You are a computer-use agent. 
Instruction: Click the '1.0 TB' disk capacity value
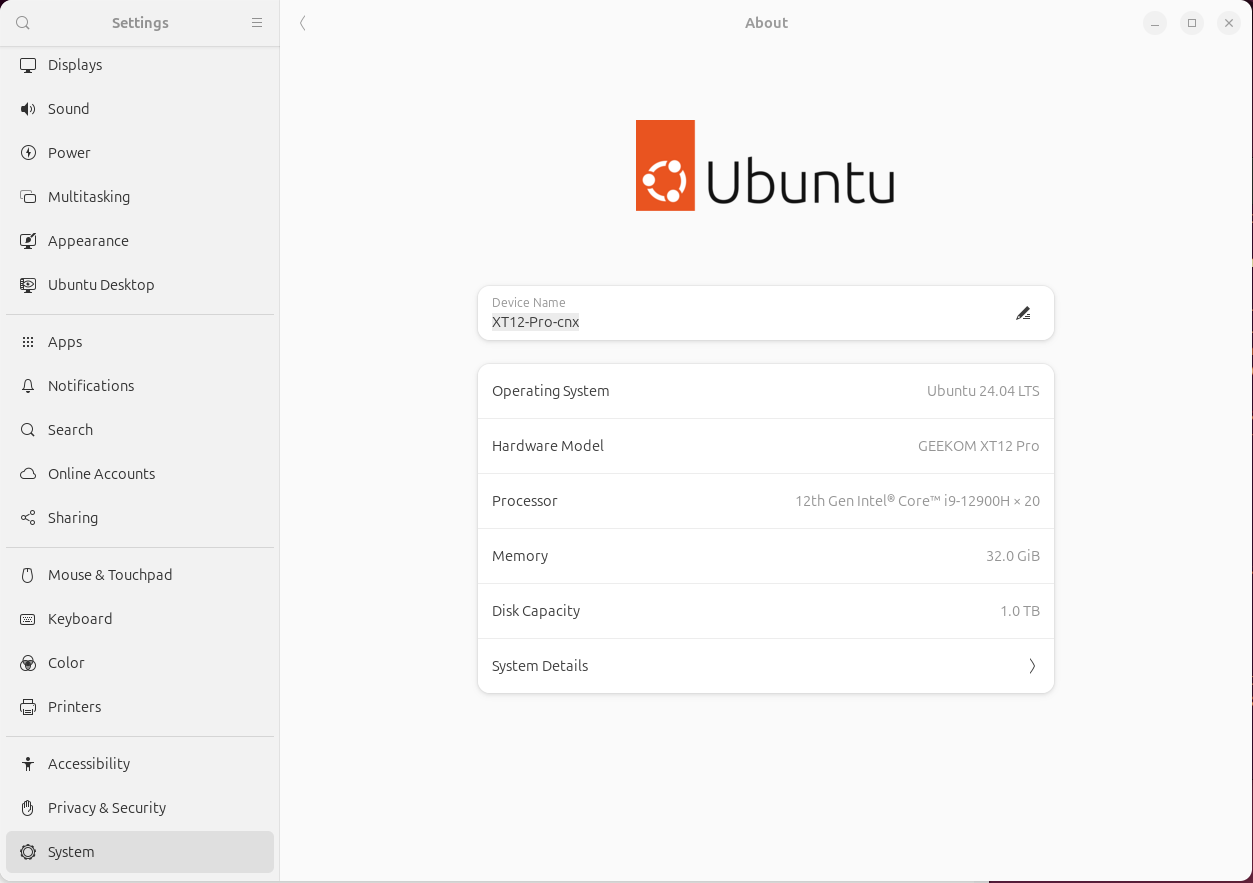1020,611
